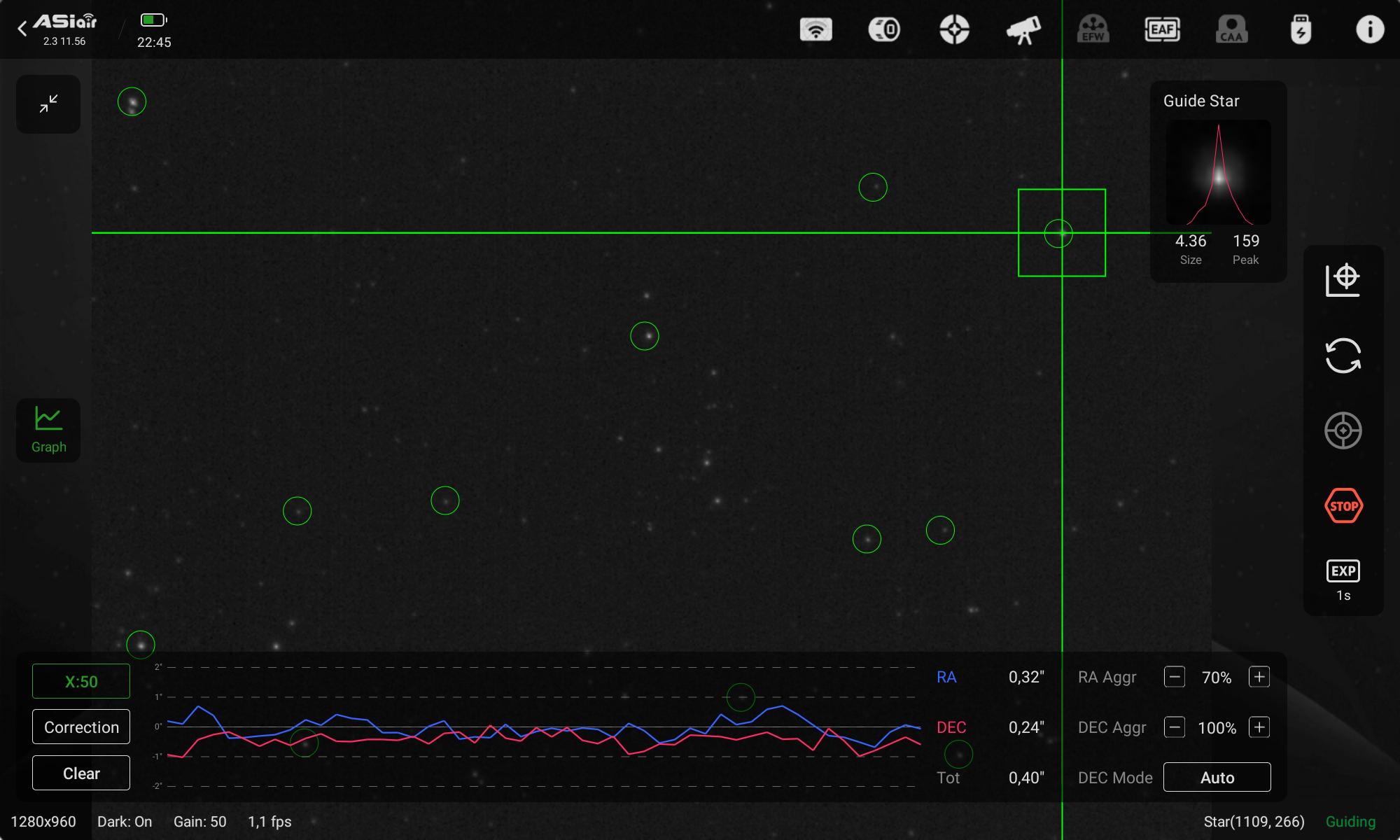Open the info about icon
Image resolution: width=1400 pixels, height=840 pixels.
pyautogui.click(x=1370, y=29)
